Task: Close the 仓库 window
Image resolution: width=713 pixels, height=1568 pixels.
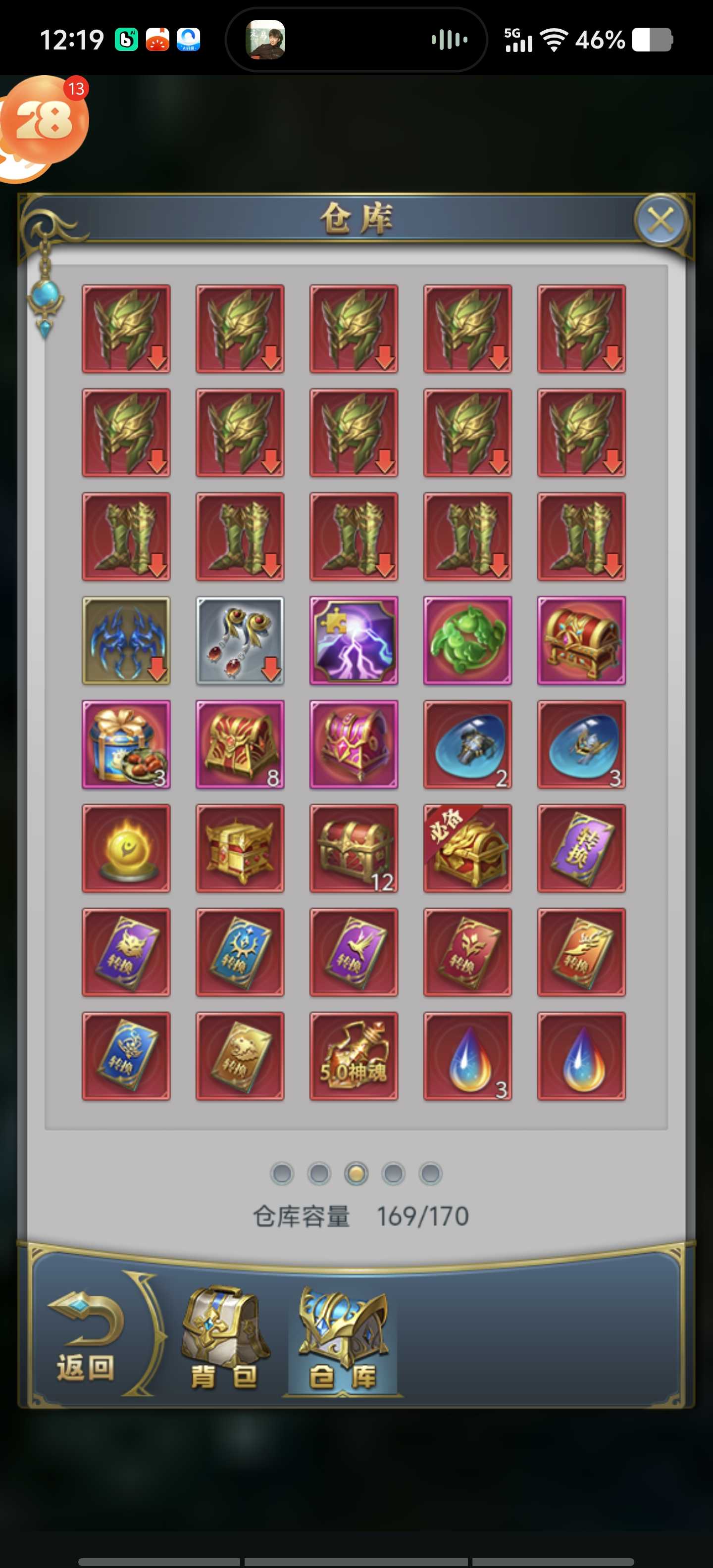Action: (x=661, y=220)
